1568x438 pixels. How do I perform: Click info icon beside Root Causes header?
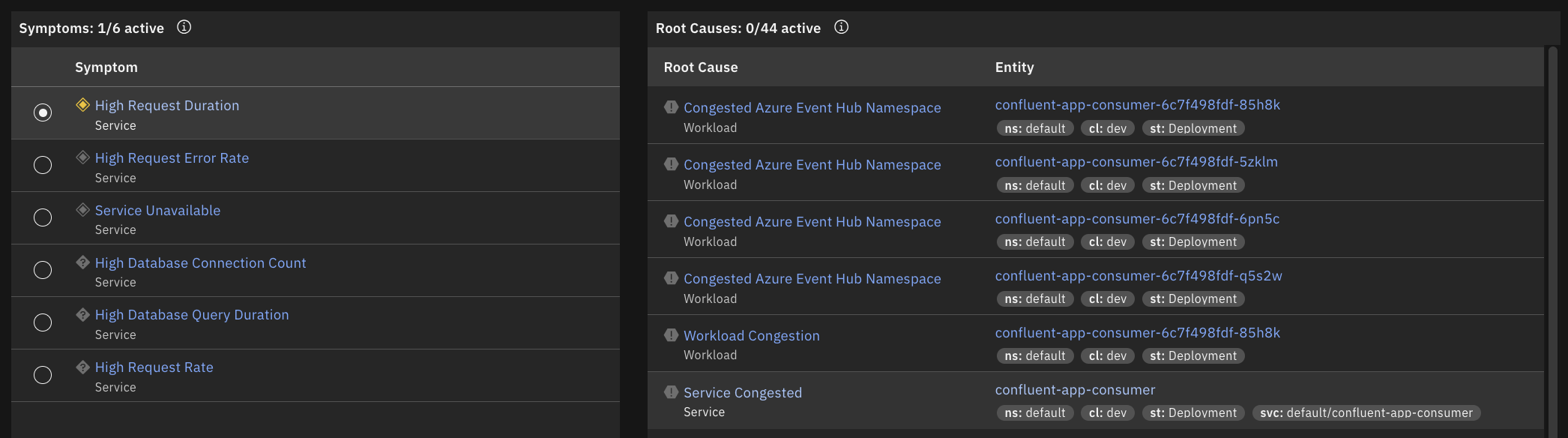coord(841,28)
